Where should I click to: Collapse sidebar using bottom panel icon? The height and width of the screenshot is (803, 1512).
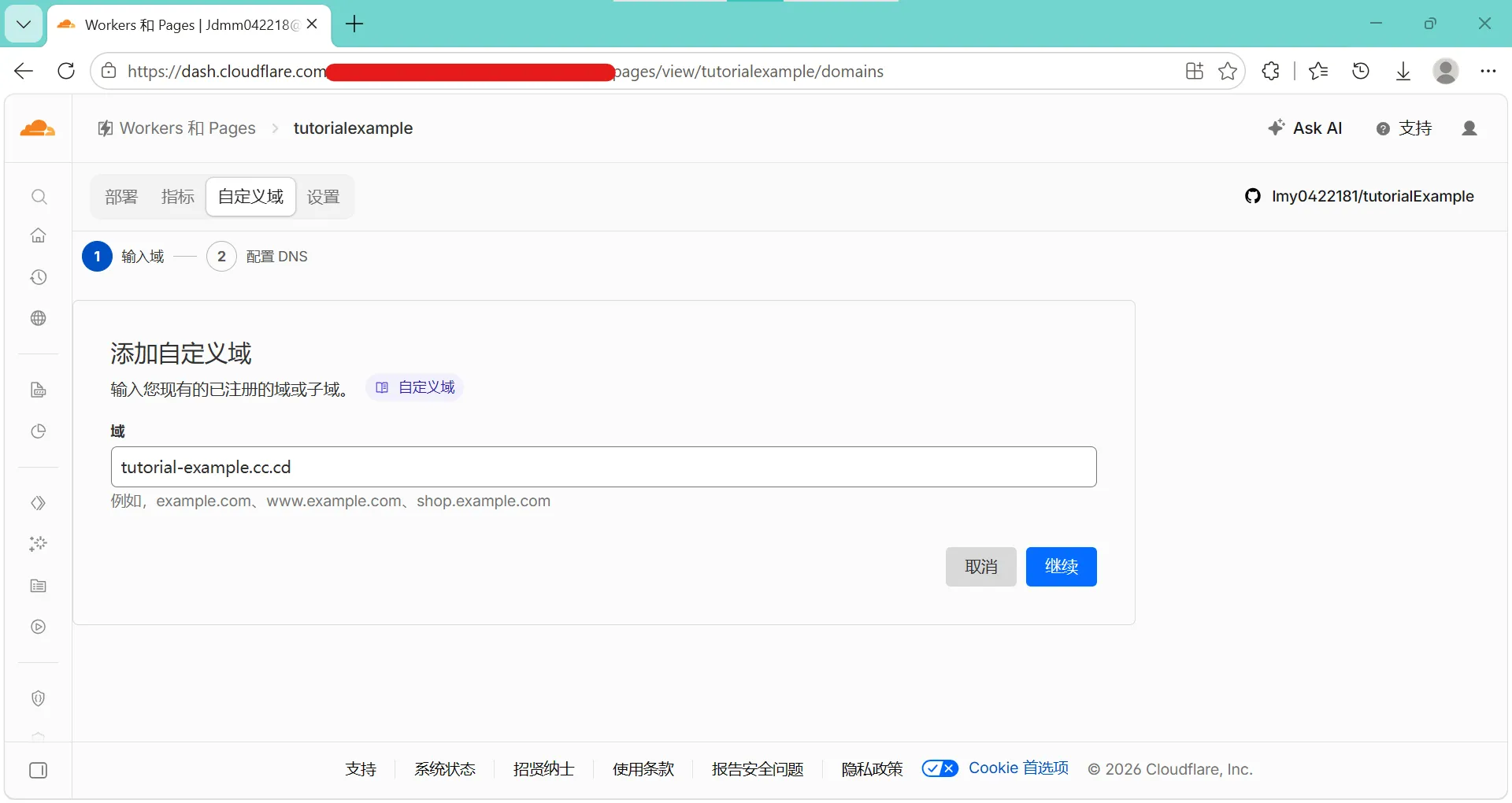[39, 770]
